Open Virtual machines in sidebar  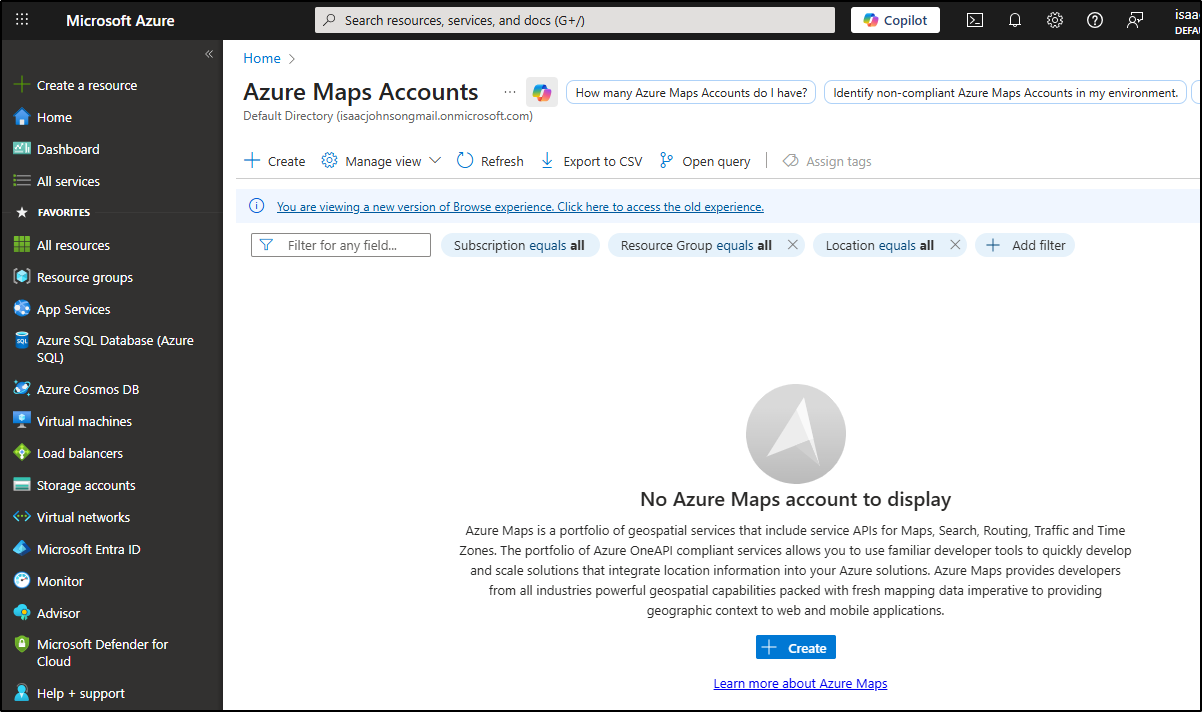pos(84,421)
